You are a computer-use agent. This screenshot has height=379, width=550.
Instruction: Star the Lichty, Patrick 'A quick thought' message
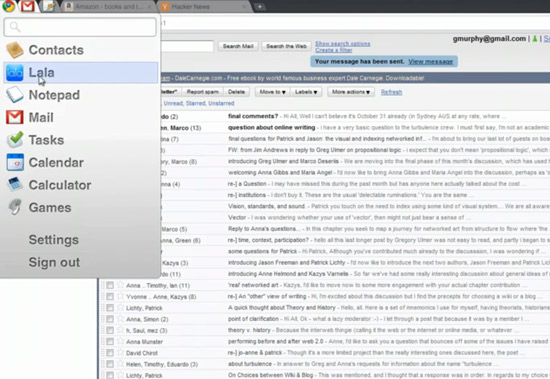(x=120, y=307)
